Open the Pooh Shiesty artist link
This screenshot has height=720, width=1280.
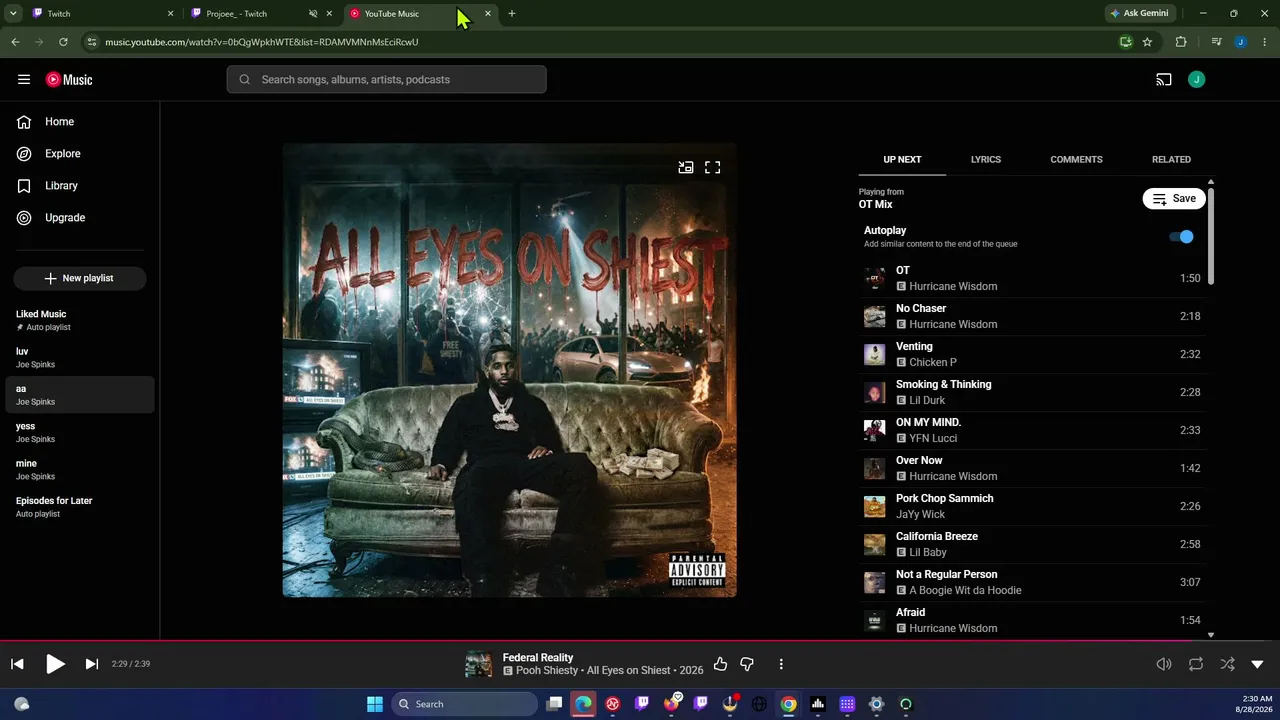(547, 671)
